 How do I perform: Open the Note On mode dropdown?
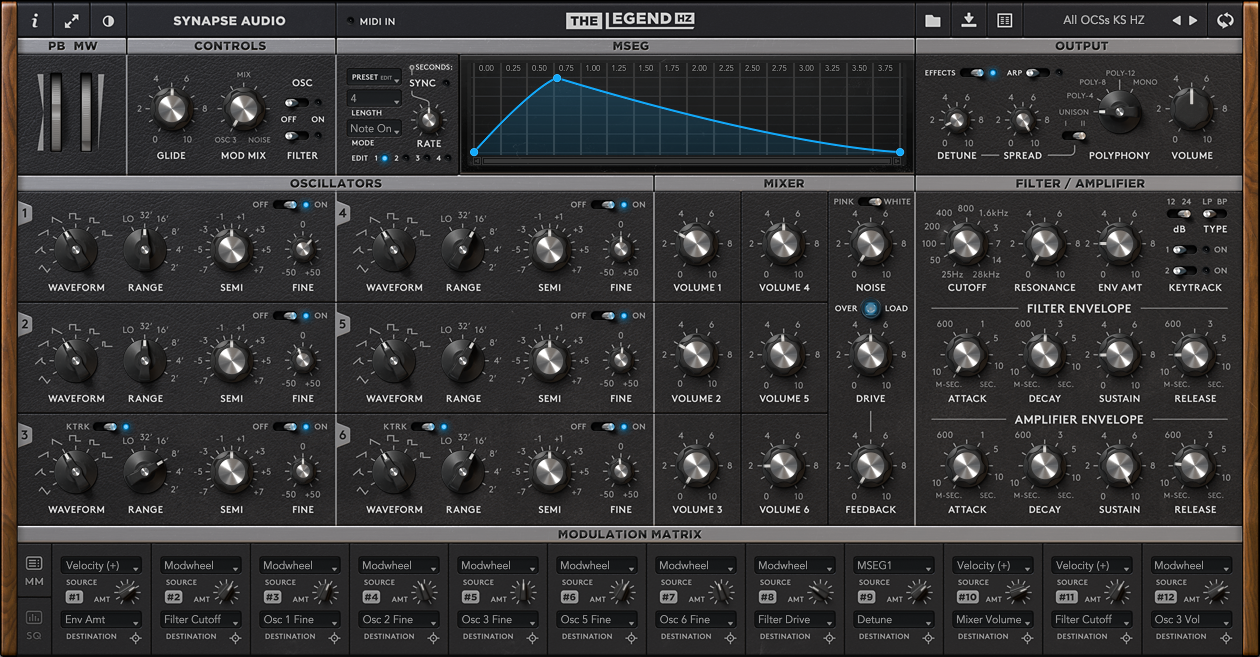[x=374, y=129]
